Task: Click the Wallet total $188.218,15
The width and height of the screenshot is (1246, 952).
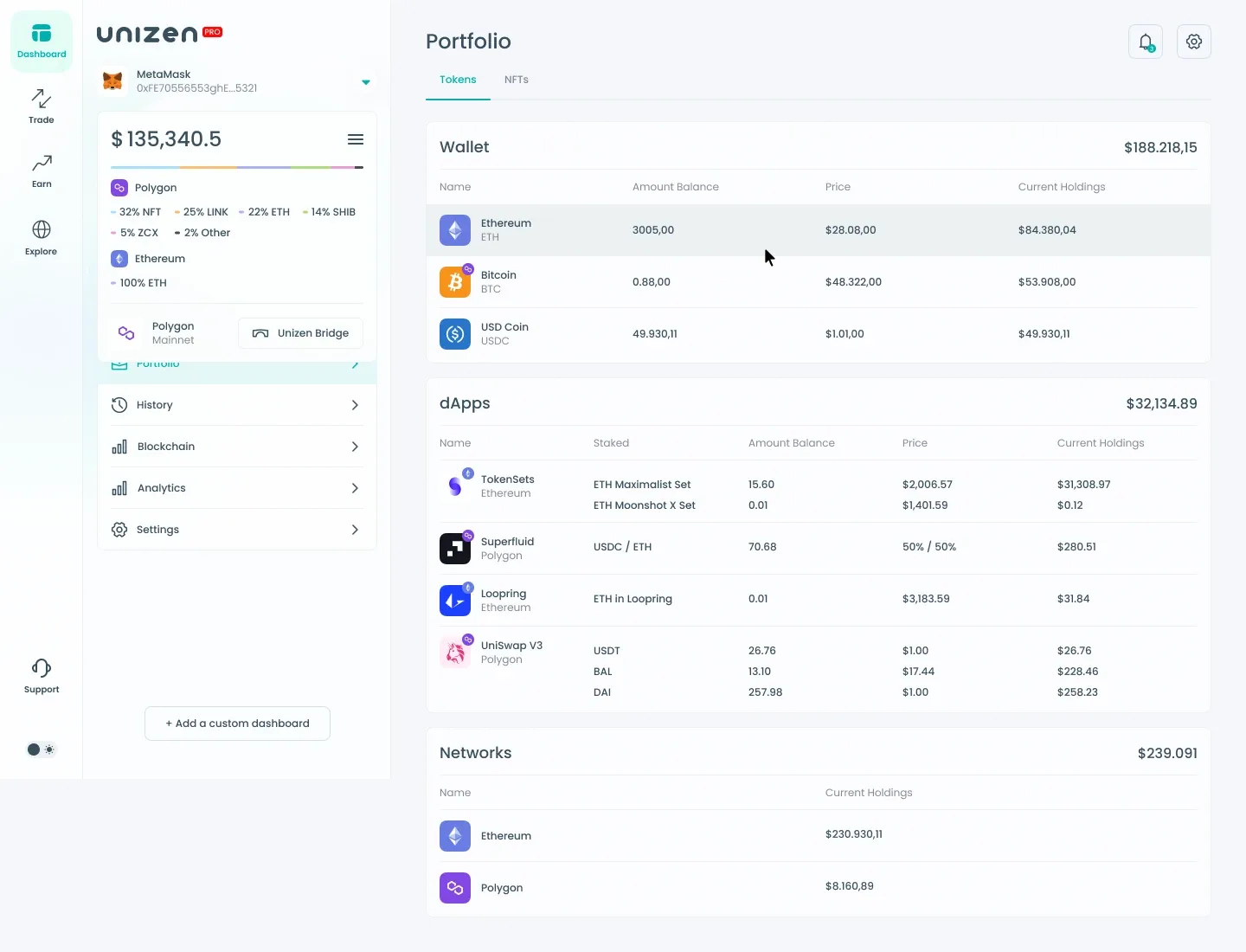Action: click(x=1160, y=147)
